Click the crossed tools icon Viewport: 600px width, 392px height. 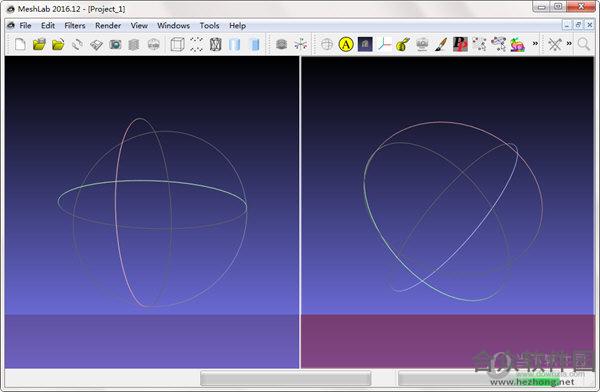pos(555,44)
